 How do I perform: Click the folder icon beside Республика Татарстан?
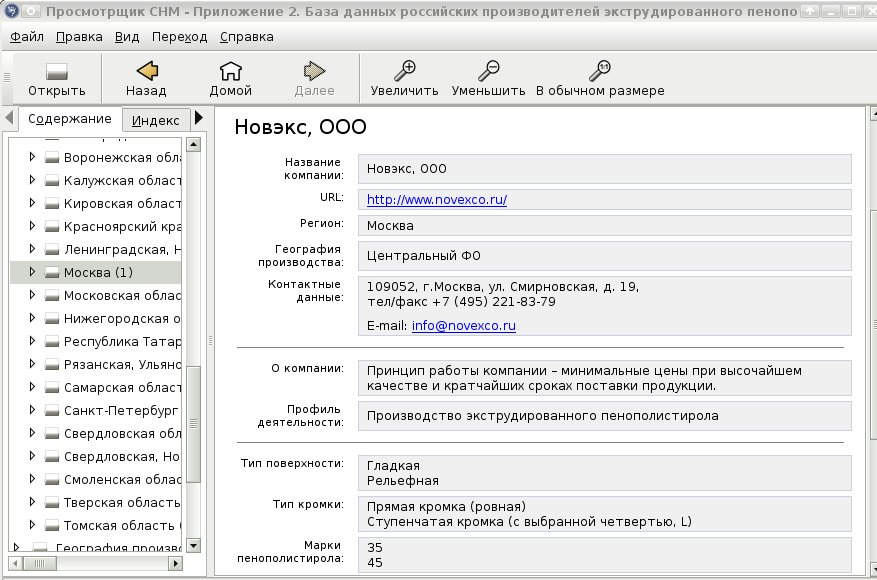52,342
